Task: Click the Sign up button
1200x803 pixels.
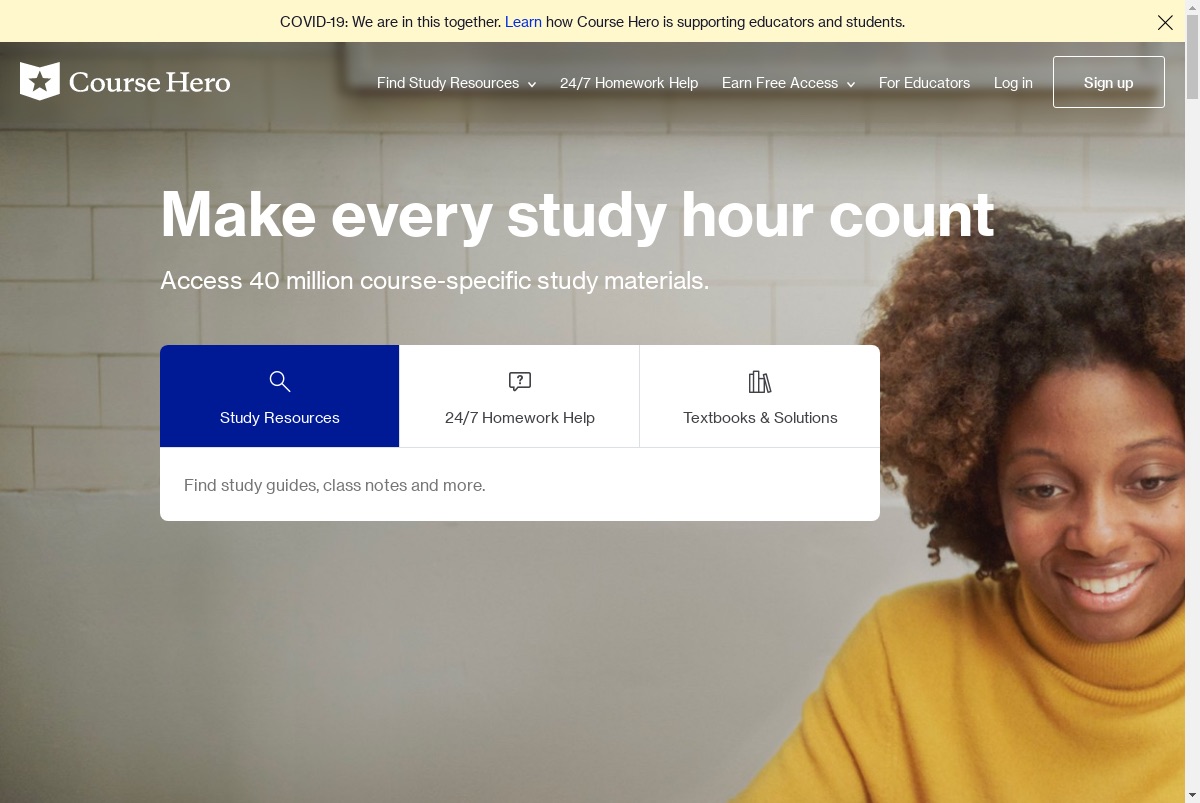Action: tap(1109, 82)
